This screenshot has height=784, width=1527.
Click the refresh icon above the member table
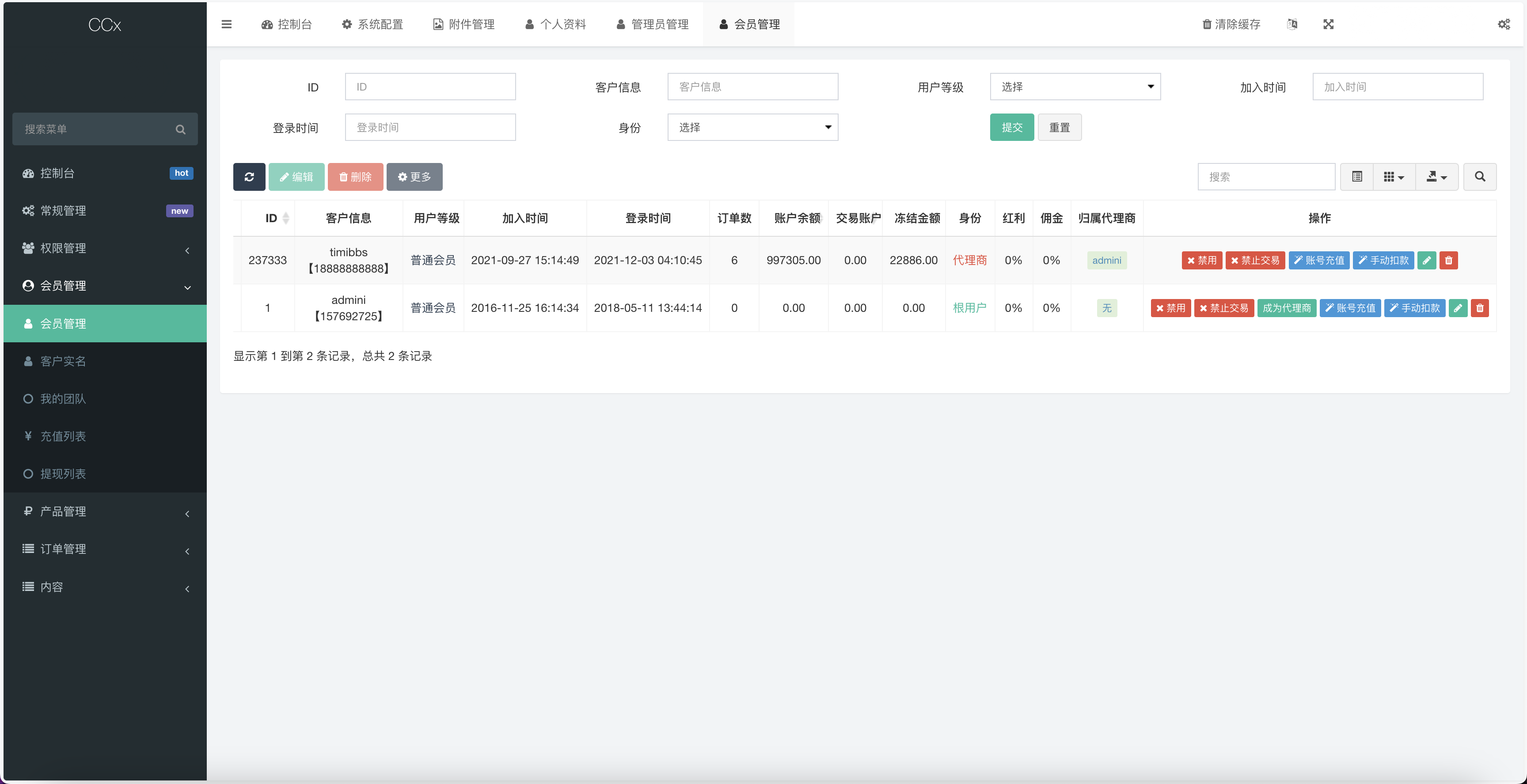click(x=249, y=177)
